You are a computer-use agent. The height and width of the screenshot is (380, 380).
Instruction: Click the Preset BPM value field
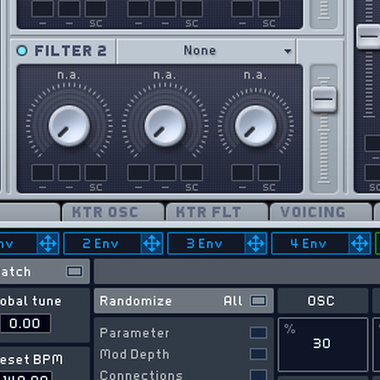click(x=26, y=376)
